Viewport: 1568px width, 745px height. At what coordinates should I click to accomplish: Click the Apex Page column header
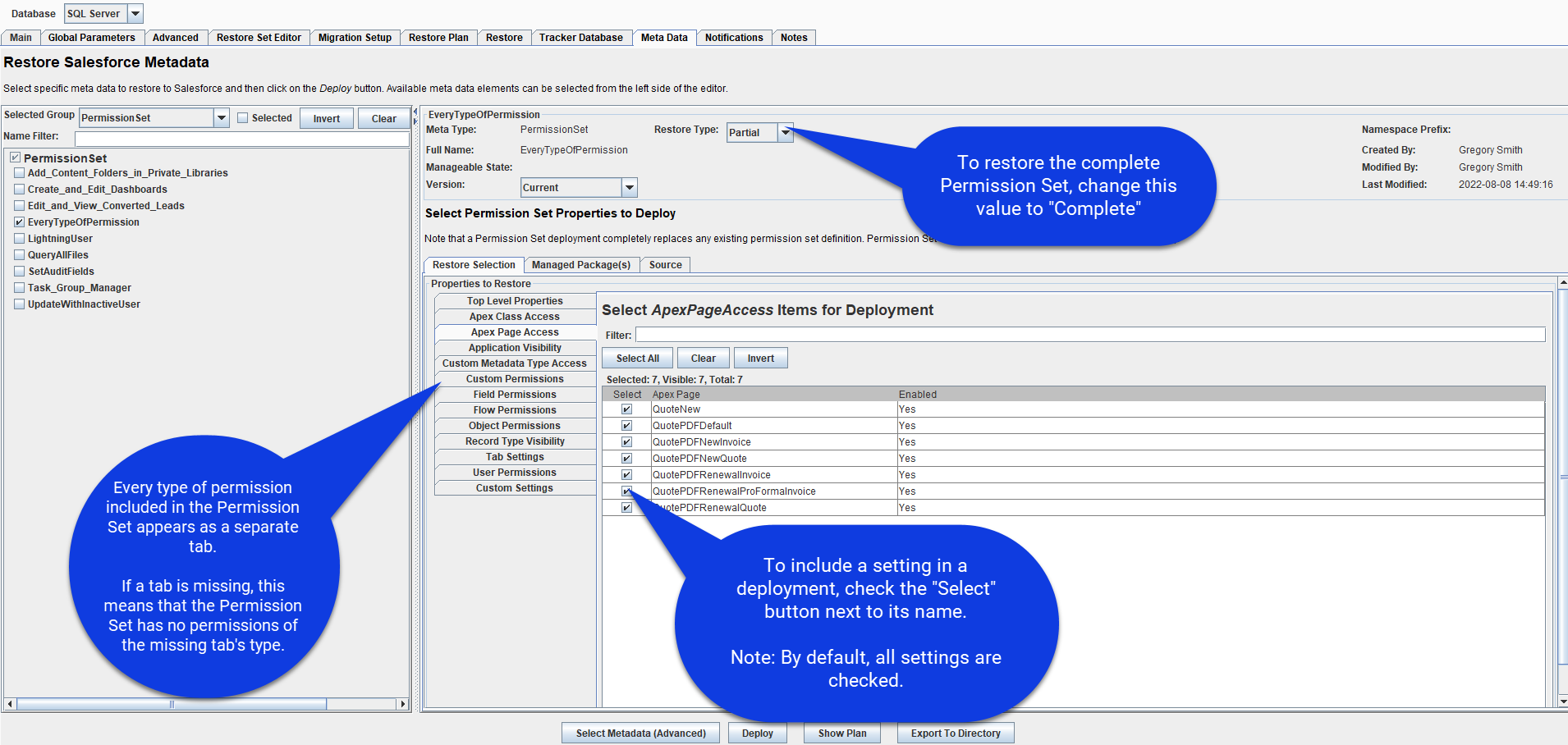(773, 395)
